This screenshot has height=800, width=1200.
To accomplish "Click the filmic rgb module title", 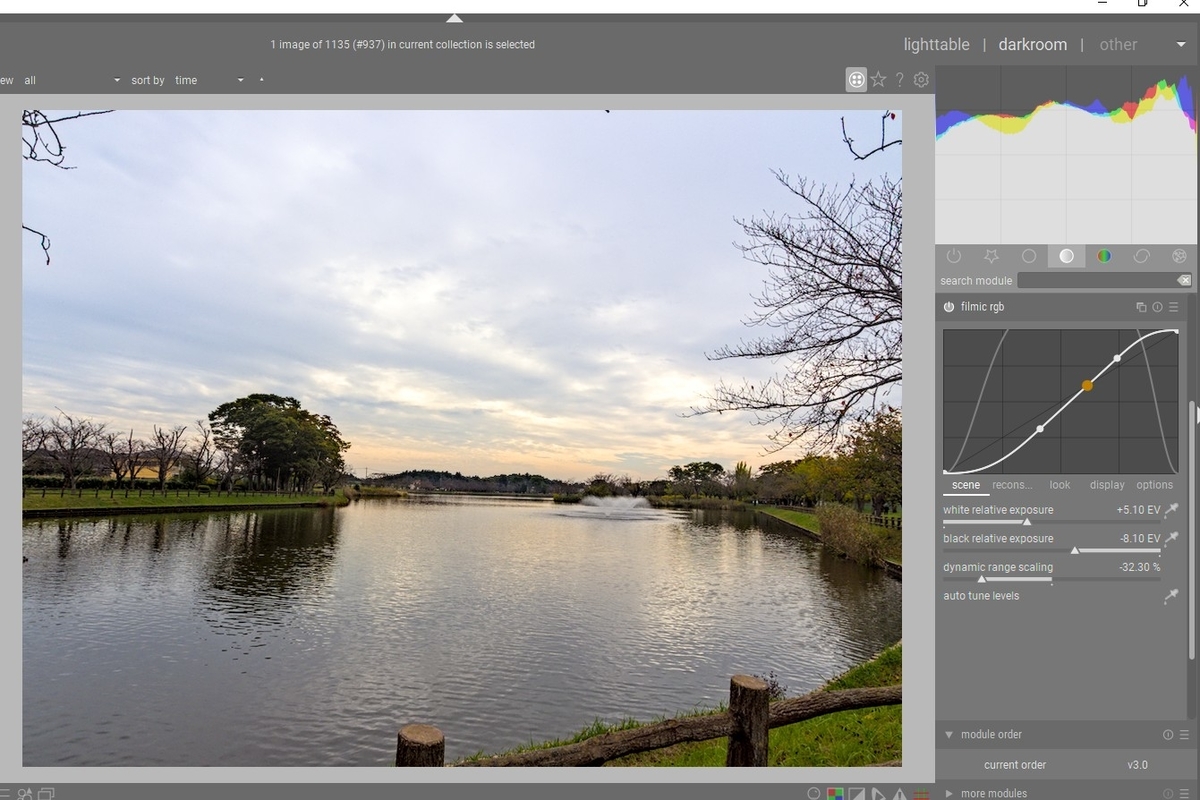I will pos(982,307).
